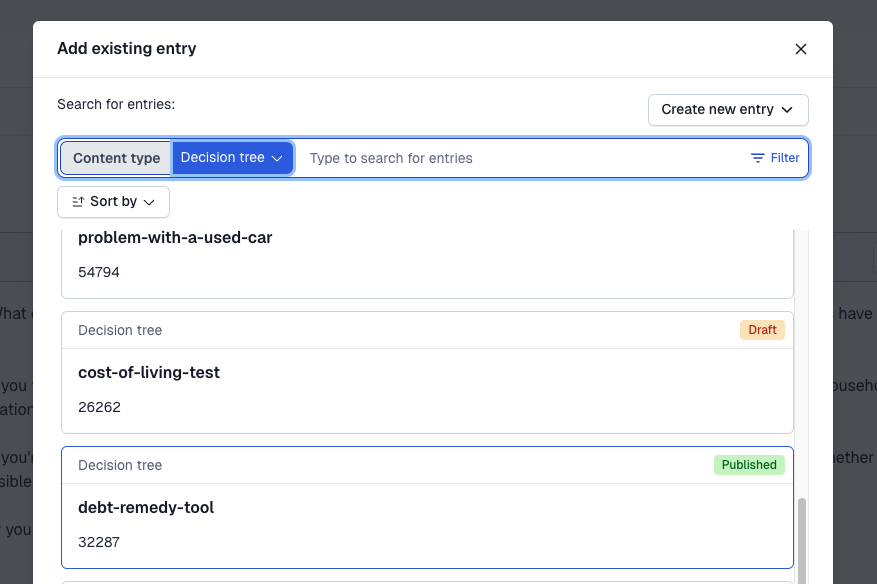The image size is (877, 584).
Task: Close the Add existing entry dialog
Action: click(x=800, y=49)
